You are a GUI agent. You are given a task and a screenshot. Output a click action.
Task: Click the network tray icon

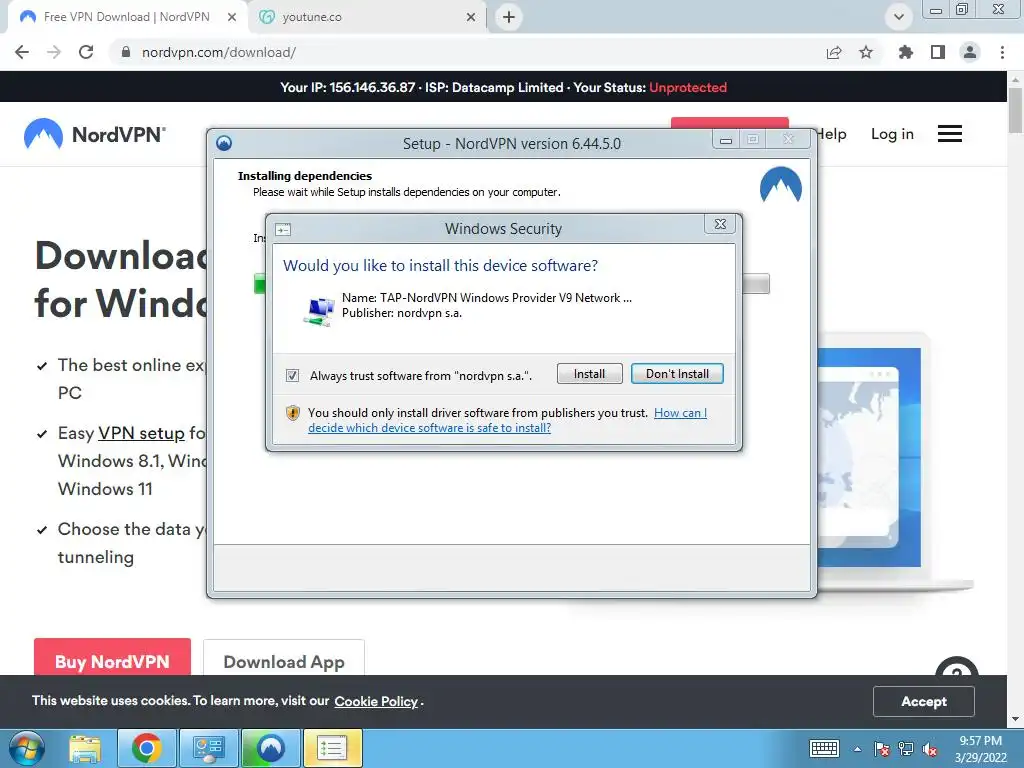click(x=906, y=749)
